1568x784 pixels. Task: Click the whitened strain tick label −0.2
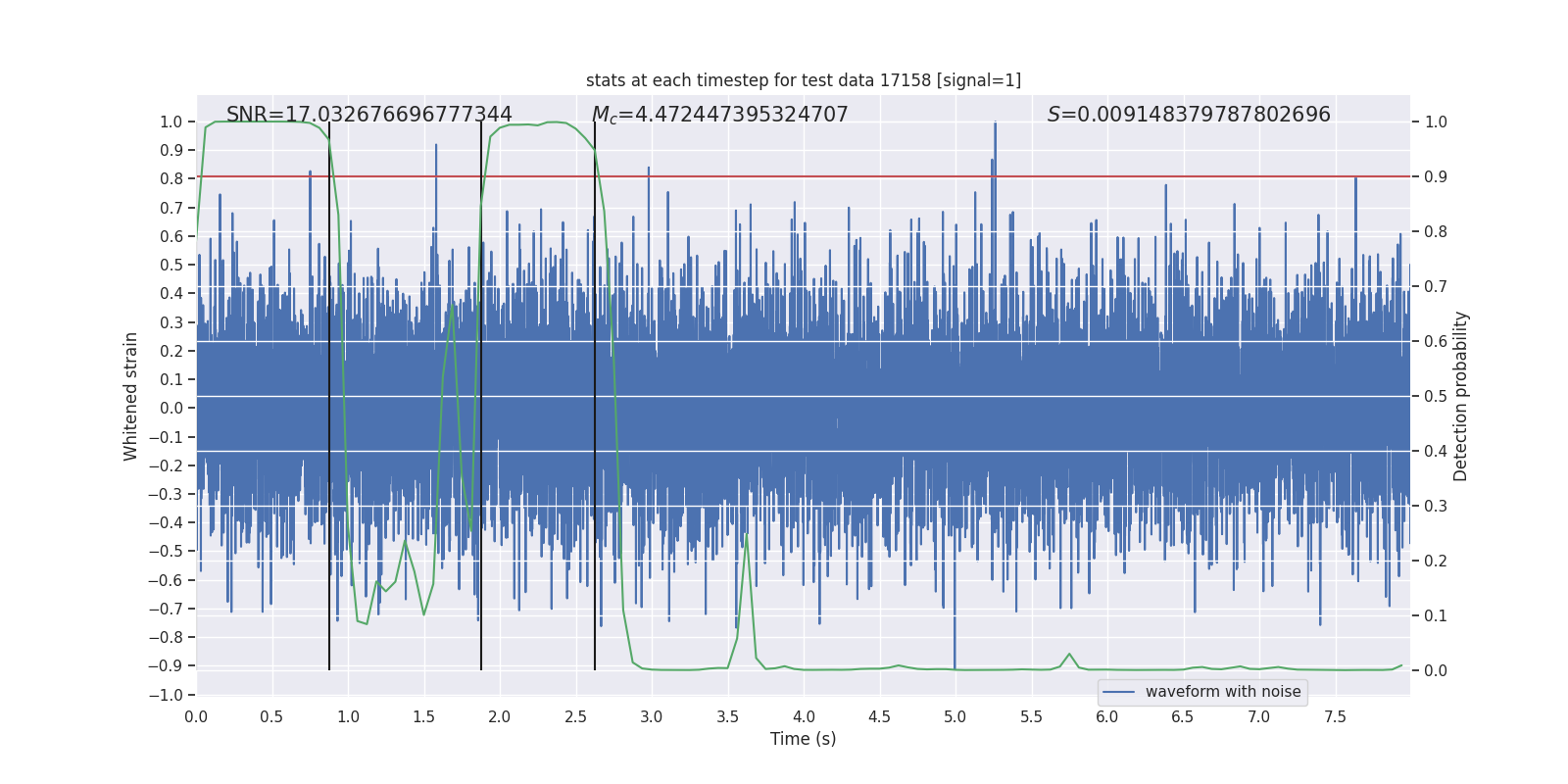click(x=166, y=465)
